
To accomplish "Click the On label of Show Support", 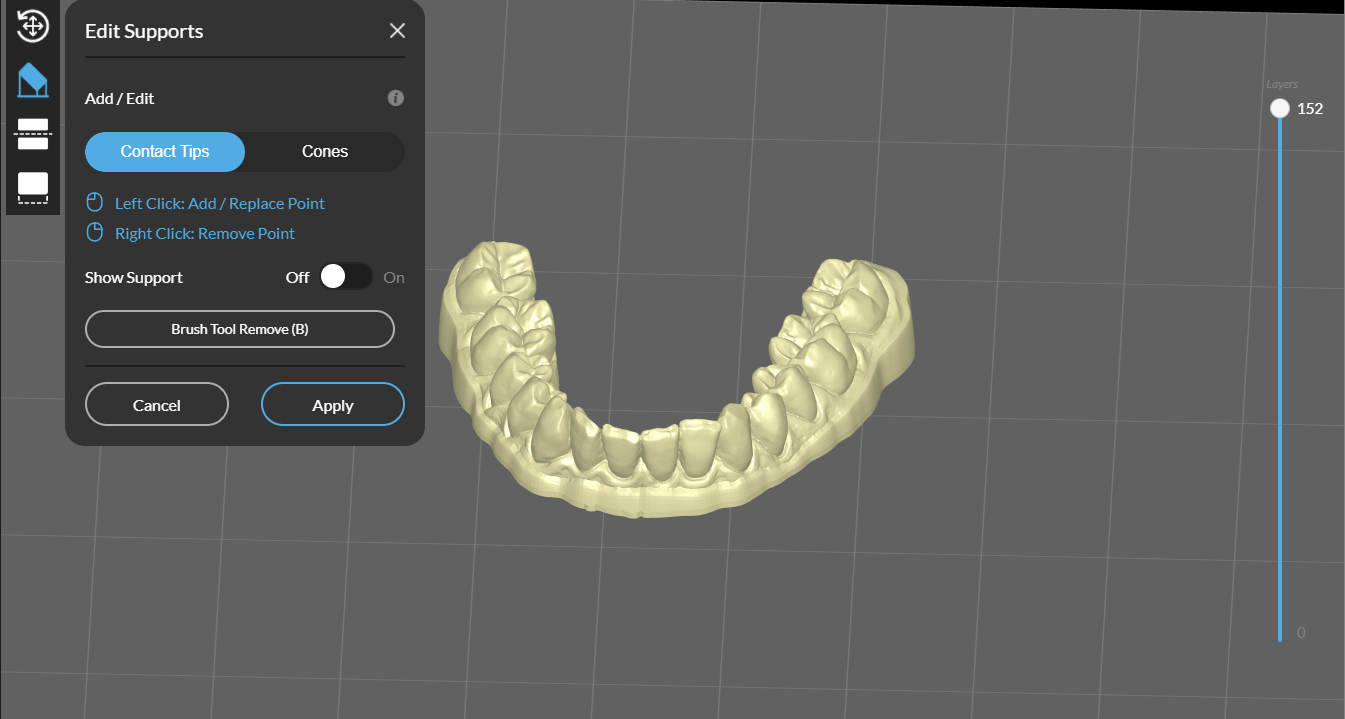I will [x=394, y=278].
